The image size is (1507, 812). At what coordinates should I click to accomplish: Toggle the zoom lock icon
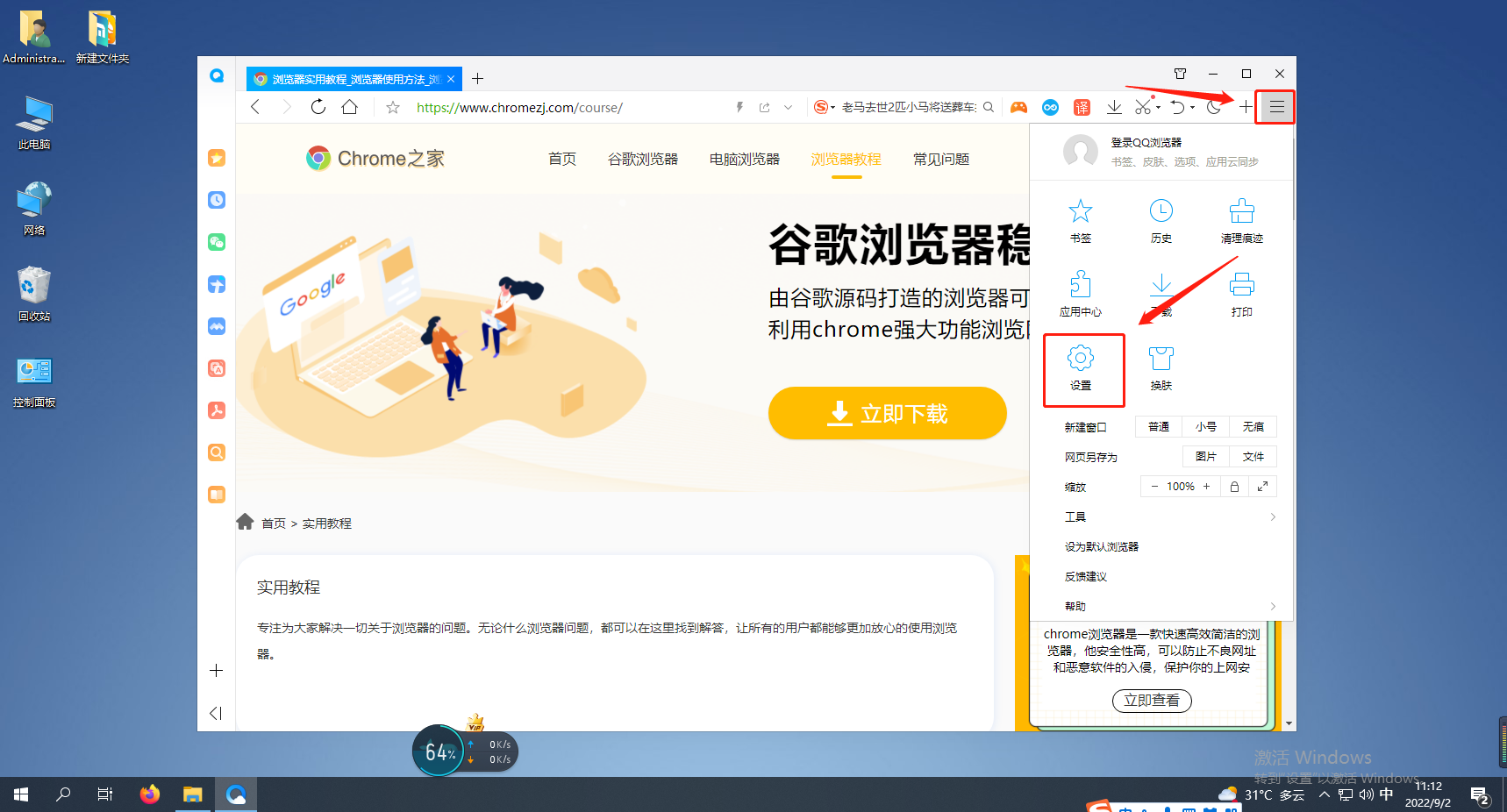point(1234,487)
